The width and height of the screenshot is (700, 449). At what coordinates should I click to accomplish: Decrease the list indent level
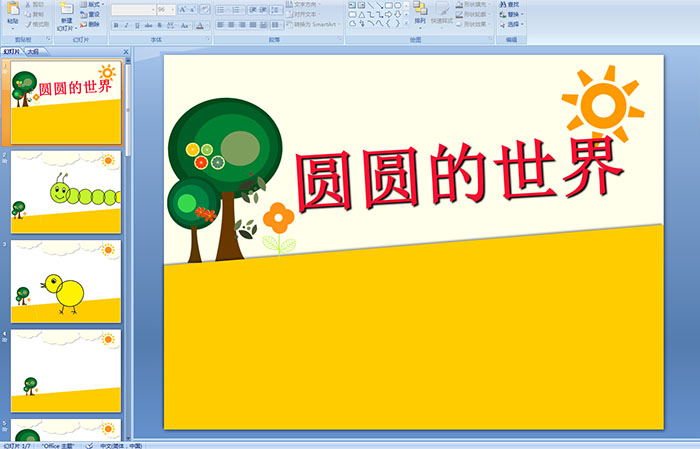pyautogui.click(x=253, y=10)
